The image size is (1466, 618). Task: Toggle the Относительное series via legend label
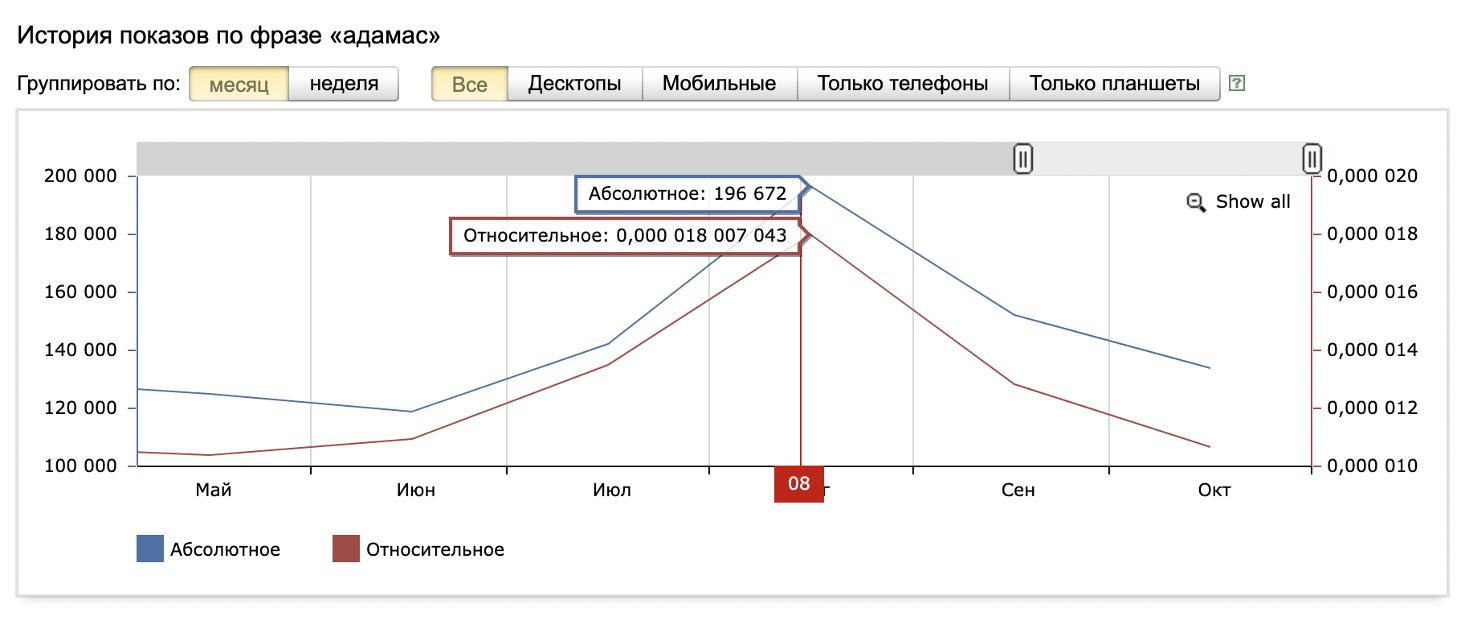[435, 549]
